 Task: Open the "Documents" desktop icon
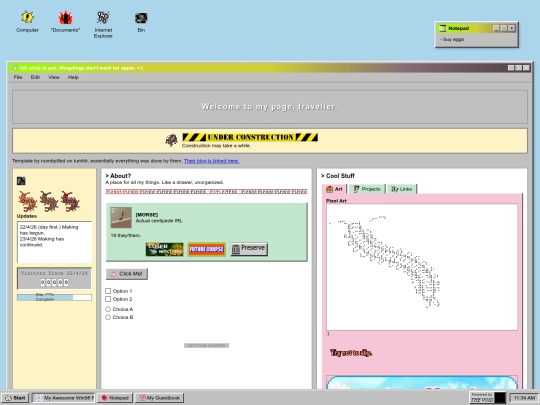tap(65, 21)
